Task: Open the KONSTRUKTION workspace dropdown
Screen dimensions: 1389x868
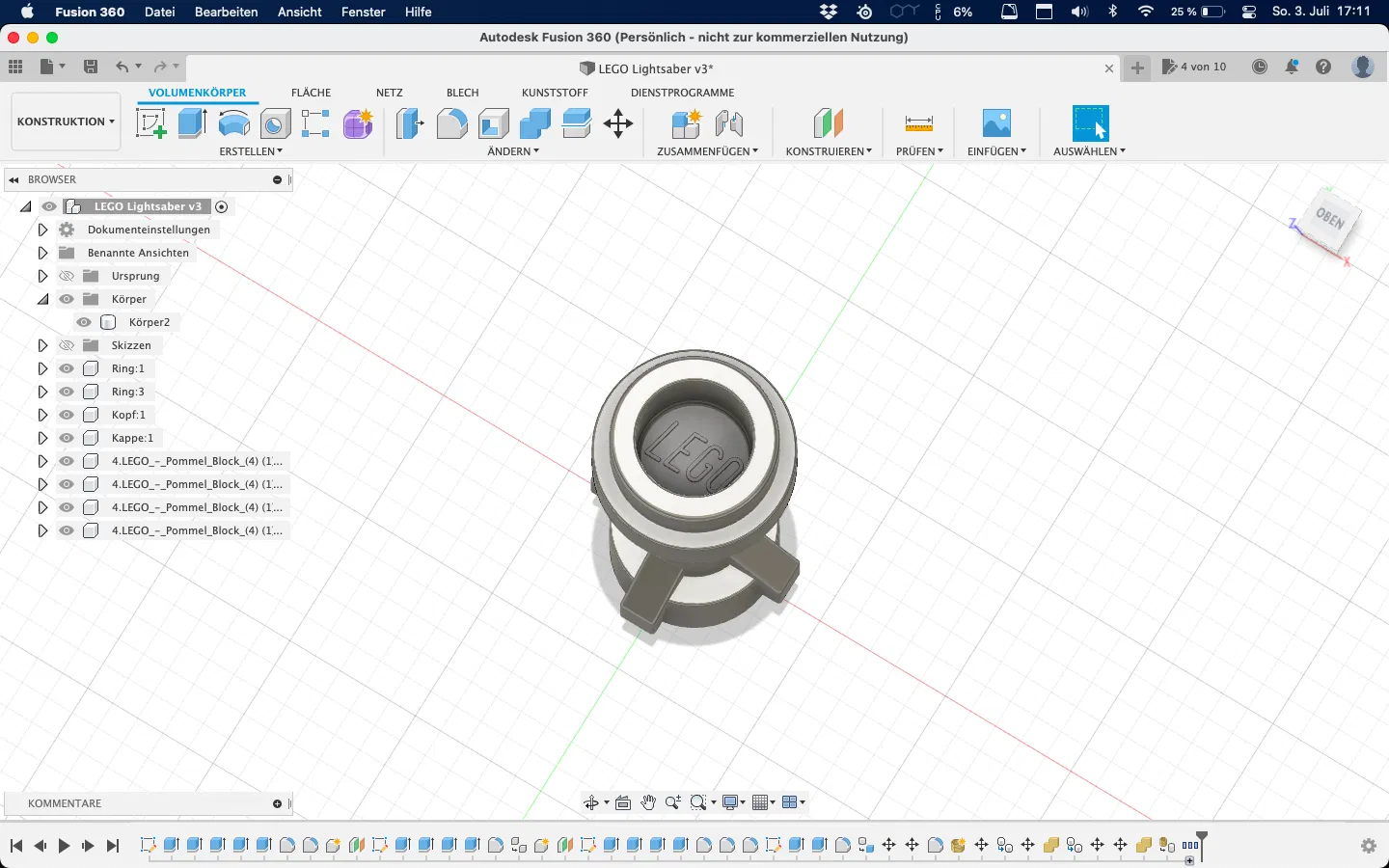Action: coord(66,122)
